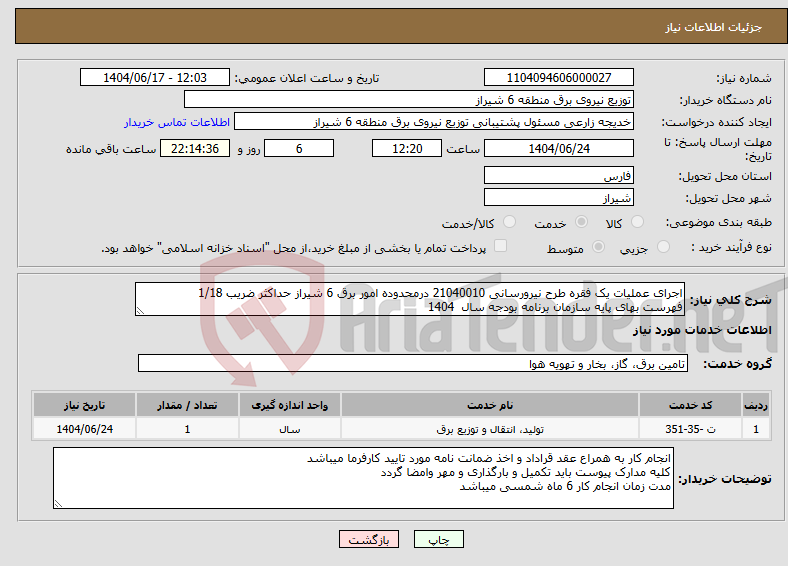Click the requester field خدیجه زارعی
Screen dimensions: 788x566
(434, 122)
